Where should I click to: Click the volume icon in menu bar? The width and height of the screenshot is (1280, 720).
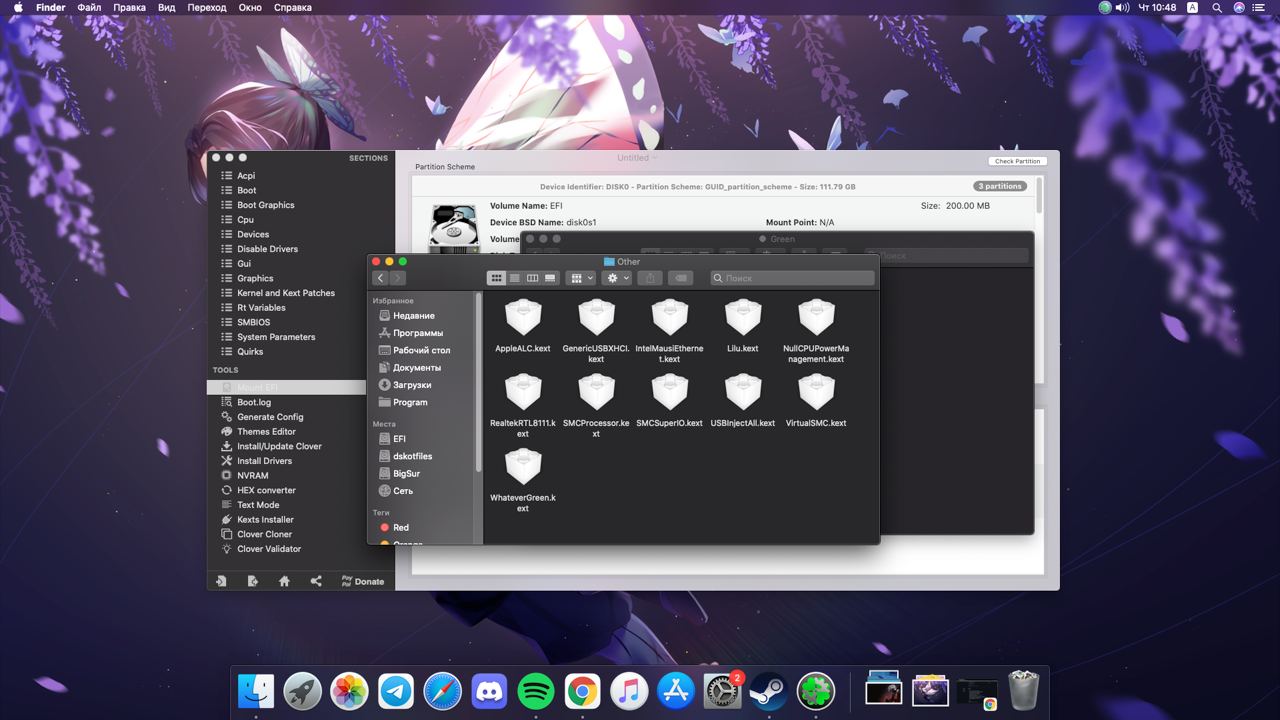click(1122, 7)
